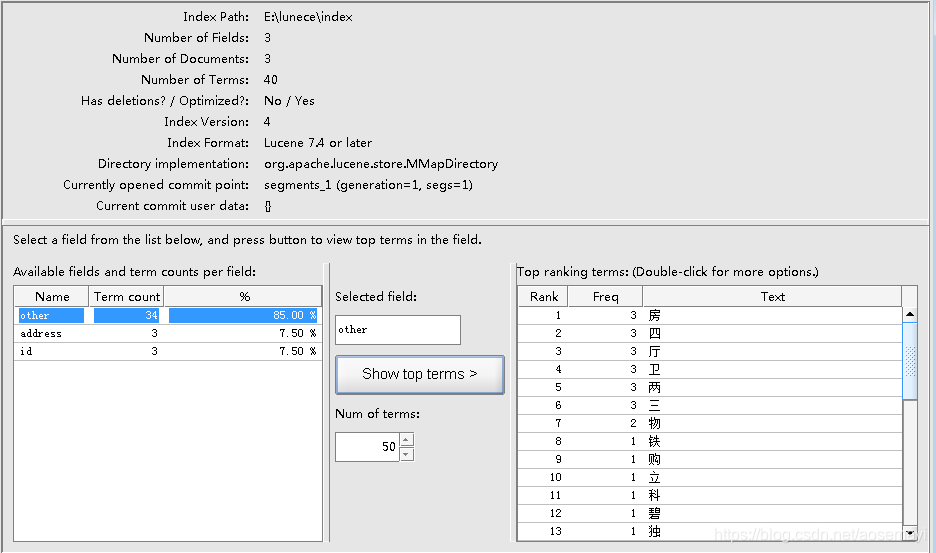Select rank 5 term row 两

(709, 387)
